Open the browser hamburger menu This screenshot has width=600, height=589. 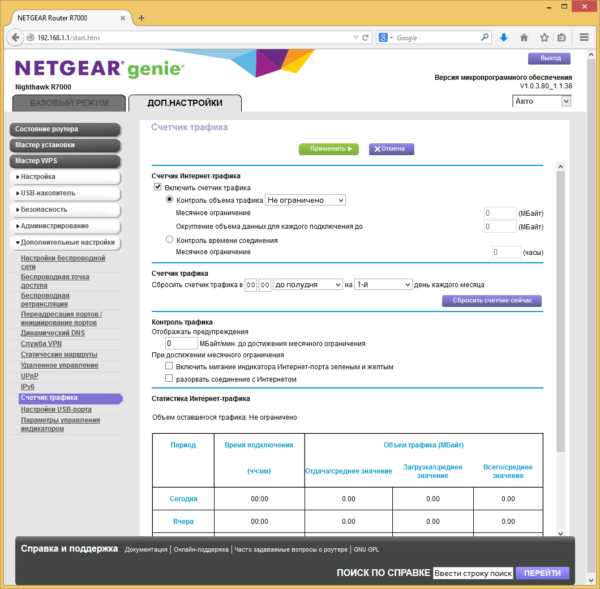click(584, 37)
